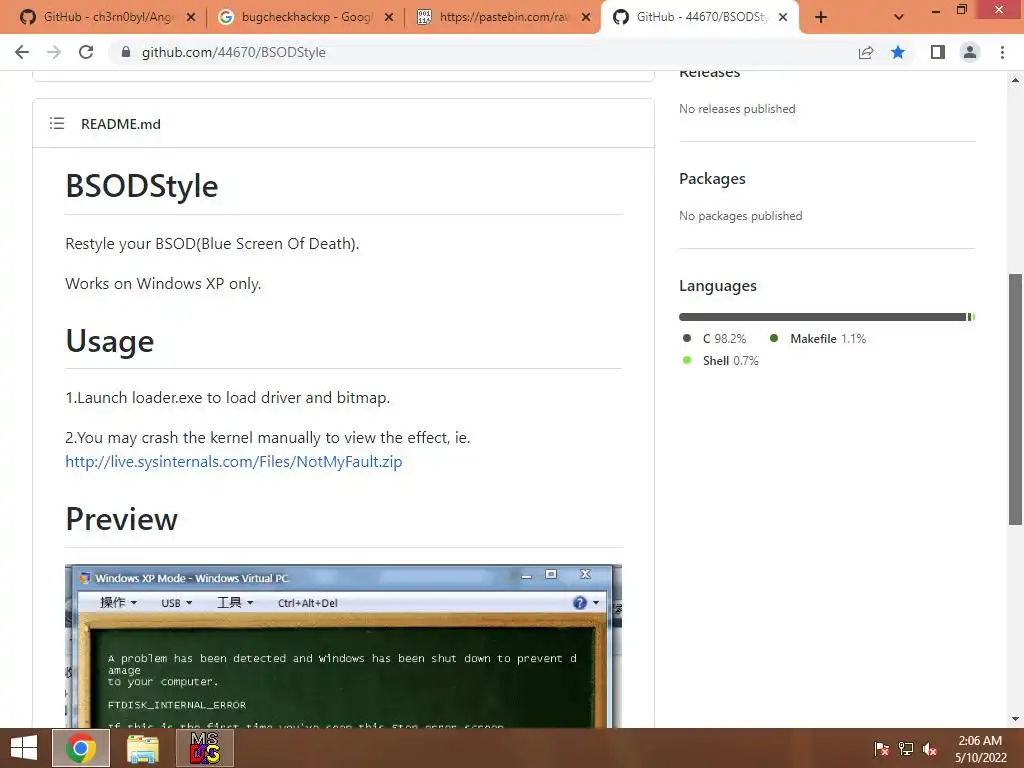
Task: Click the BSOD preview image
Action: tap(344, 646)
